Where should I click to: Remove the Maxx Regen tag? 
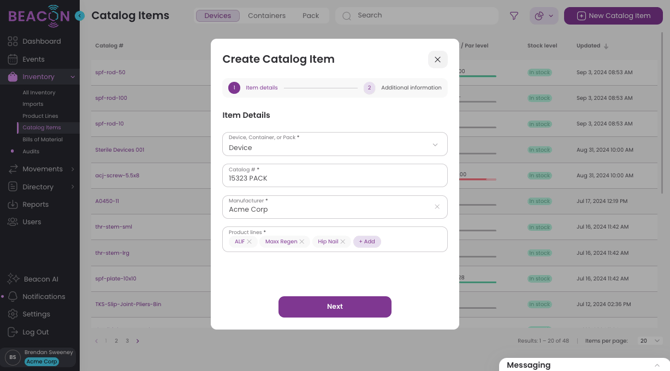point(302,241)
